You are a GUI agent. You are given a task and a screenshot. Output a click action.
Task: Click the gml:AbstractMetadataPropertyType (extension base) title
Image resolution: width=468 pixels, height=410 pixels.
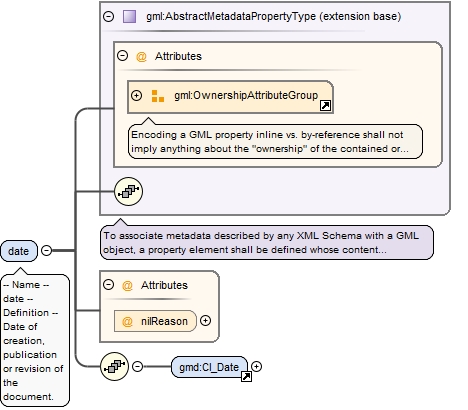[273, 16]
